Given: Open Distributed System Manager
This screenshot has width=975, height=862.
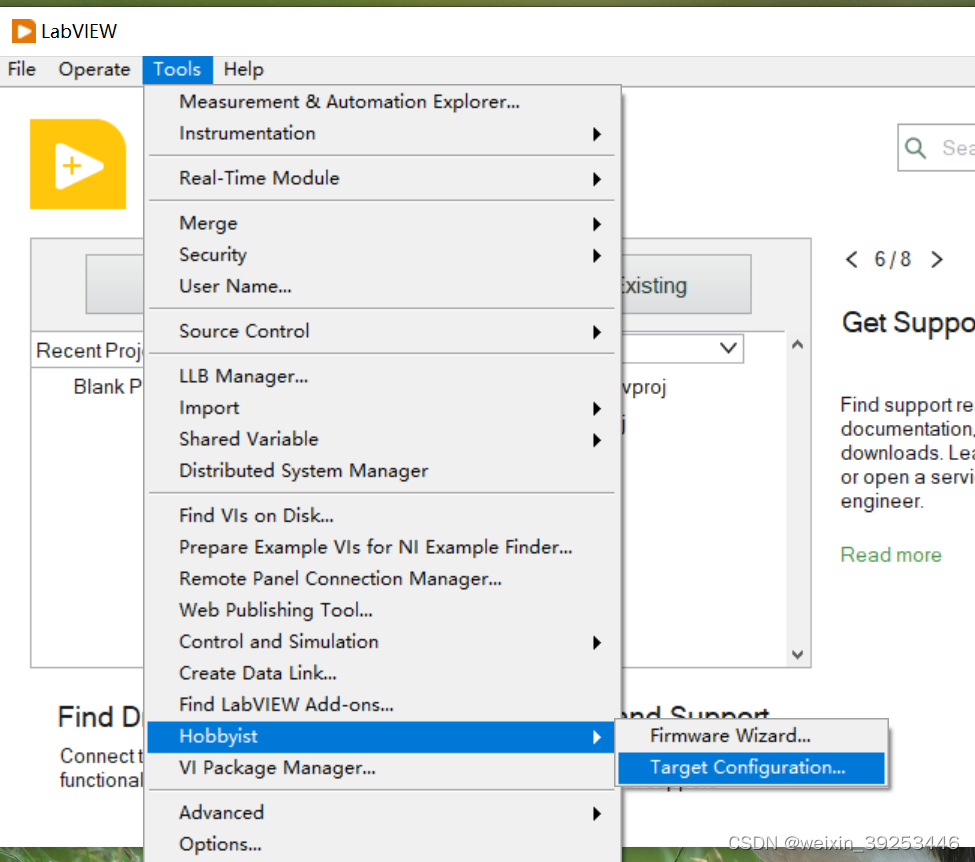Looking at the screenshot, I should click(381, 471).
